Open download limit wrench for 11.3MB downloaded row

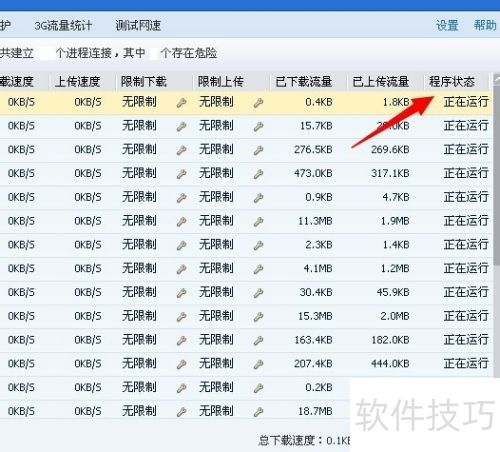coord(181,222)
